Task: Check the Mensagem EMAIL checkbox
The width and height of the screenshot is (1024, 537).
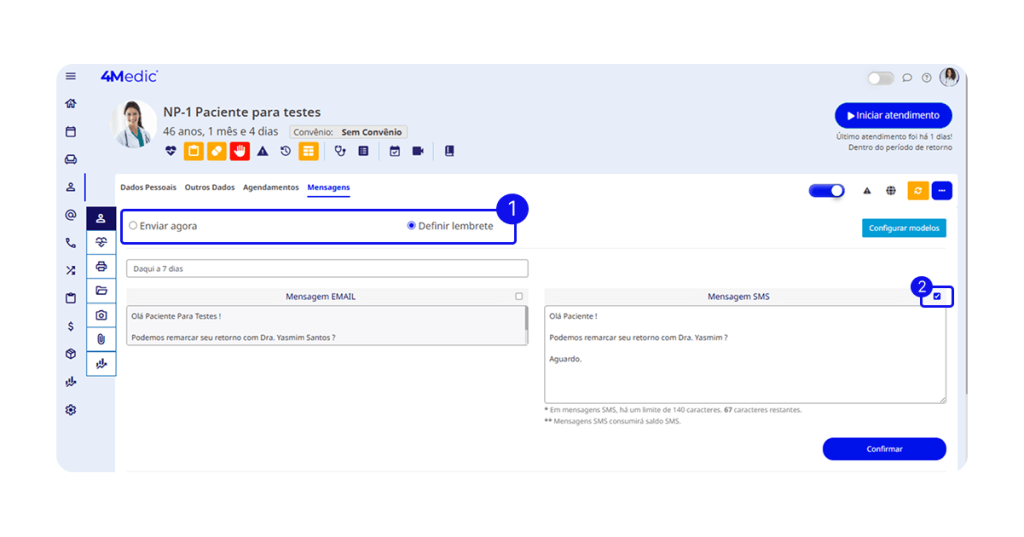Action: click(x=519, y=296)
